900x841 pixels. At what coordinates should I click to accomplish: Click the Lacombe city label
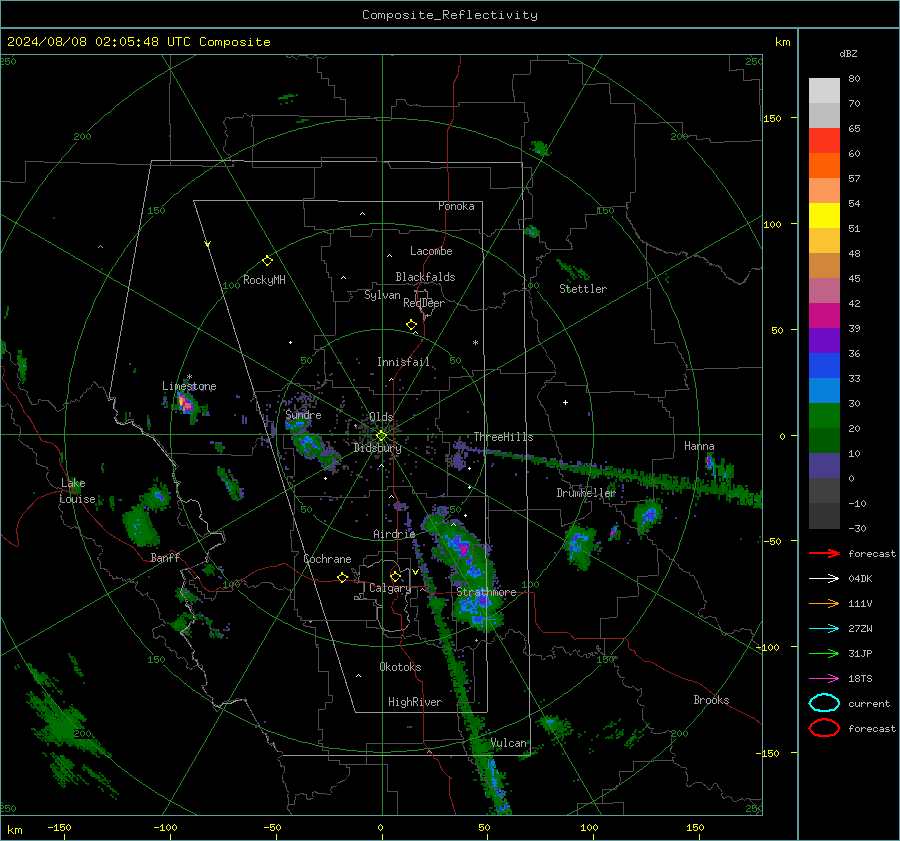click(x=431, y=251)
